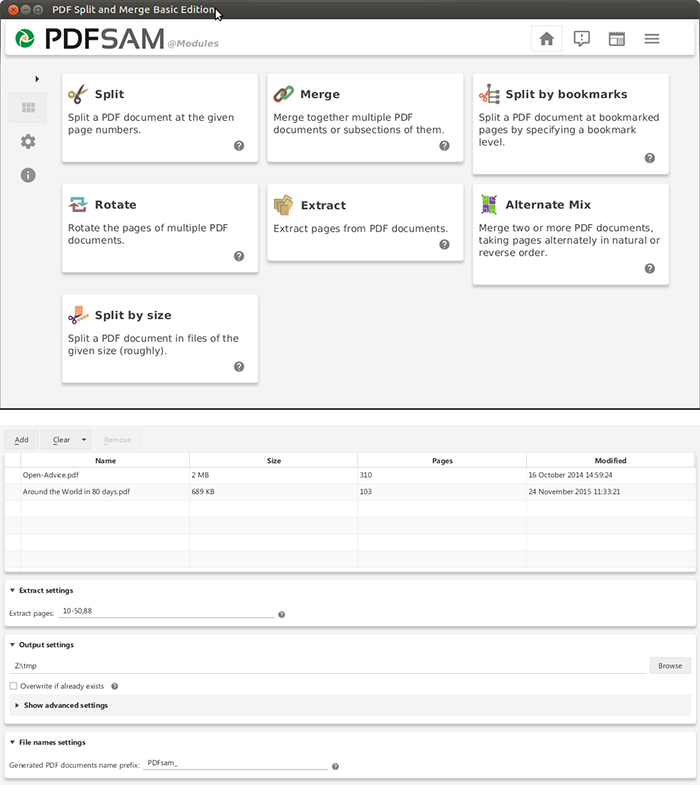Open help for the Alternate Mix module
The height and width of the screenshot is (788, 700).
(x=650, y=269)
